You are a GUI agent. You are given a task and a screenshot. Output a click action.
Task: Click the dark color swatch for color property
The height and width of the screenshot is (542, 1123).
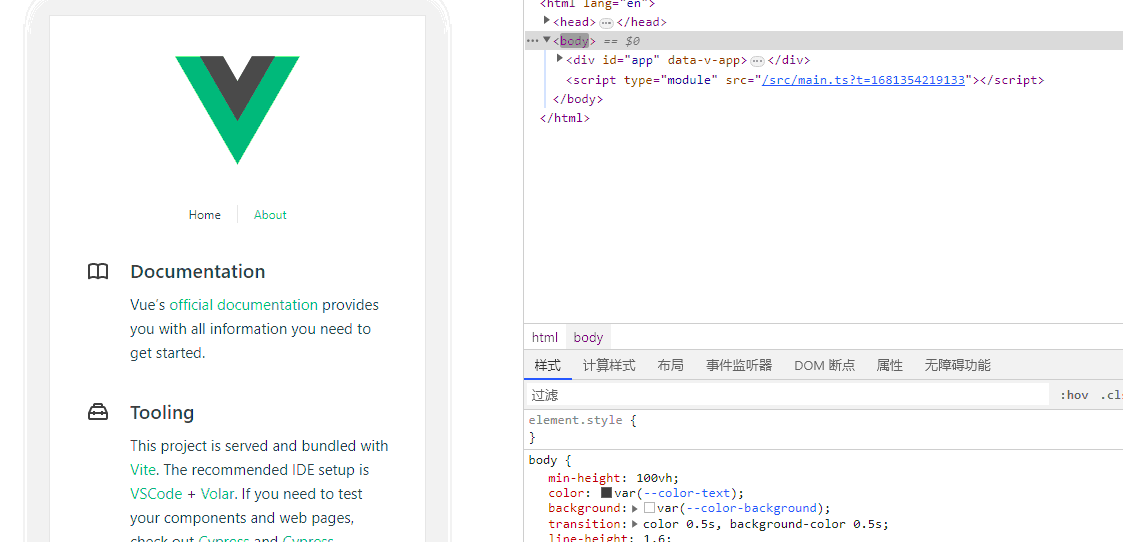click(x=606, y=493)
